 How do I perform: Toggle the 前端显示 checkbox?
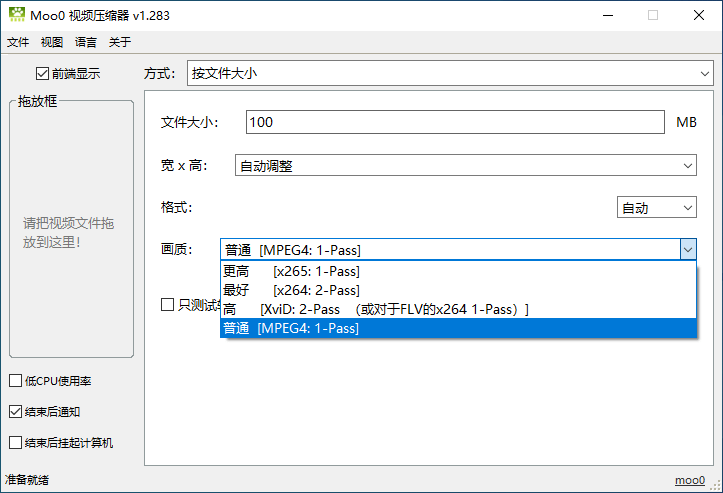pyautogui.click(x=42, y=73)
